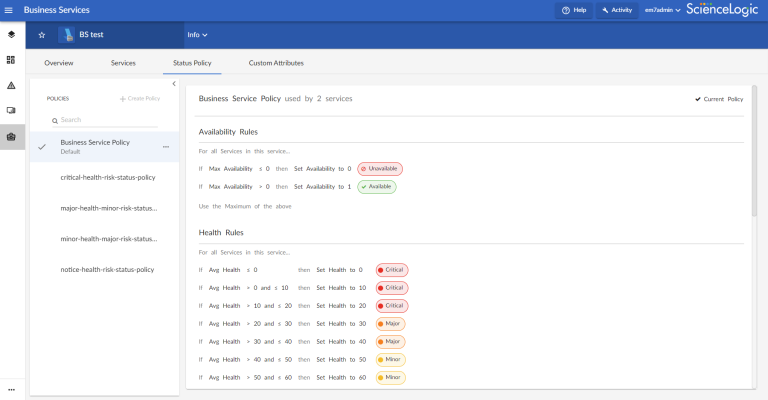Click the Inventory layers sidebar icon
The image size is (768, 400).
11,34
